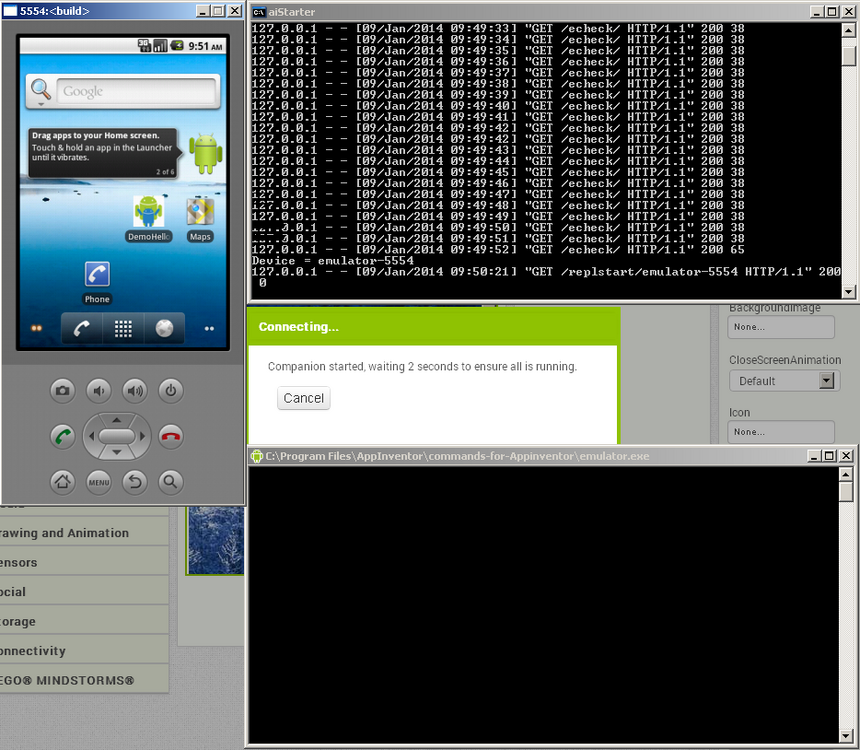
Task: Cancel the Connecting dialog
Action: point(303,398)
